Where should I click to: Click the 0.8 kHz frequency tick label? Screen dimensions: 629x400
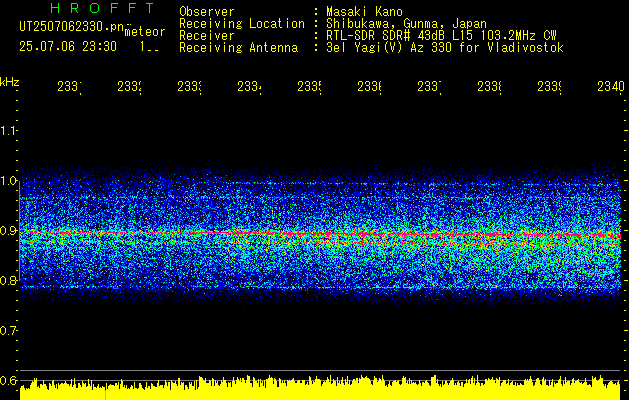8,280
